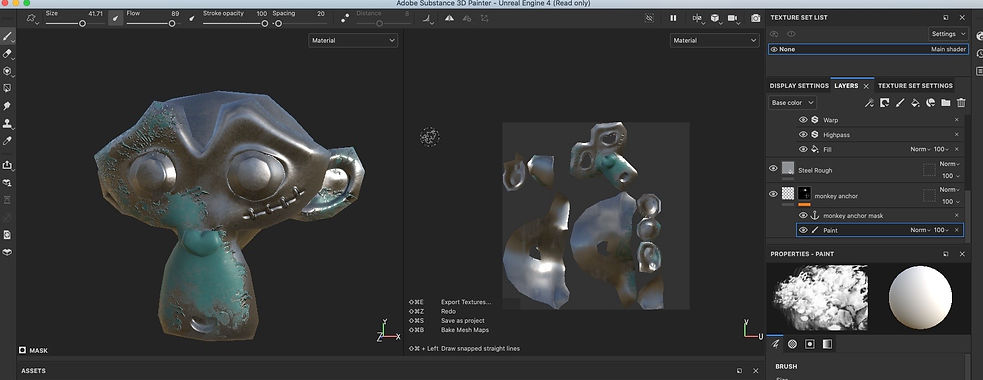Click the material sphere preview
This screenshot has height=380, width=983.
pos(920,297)
